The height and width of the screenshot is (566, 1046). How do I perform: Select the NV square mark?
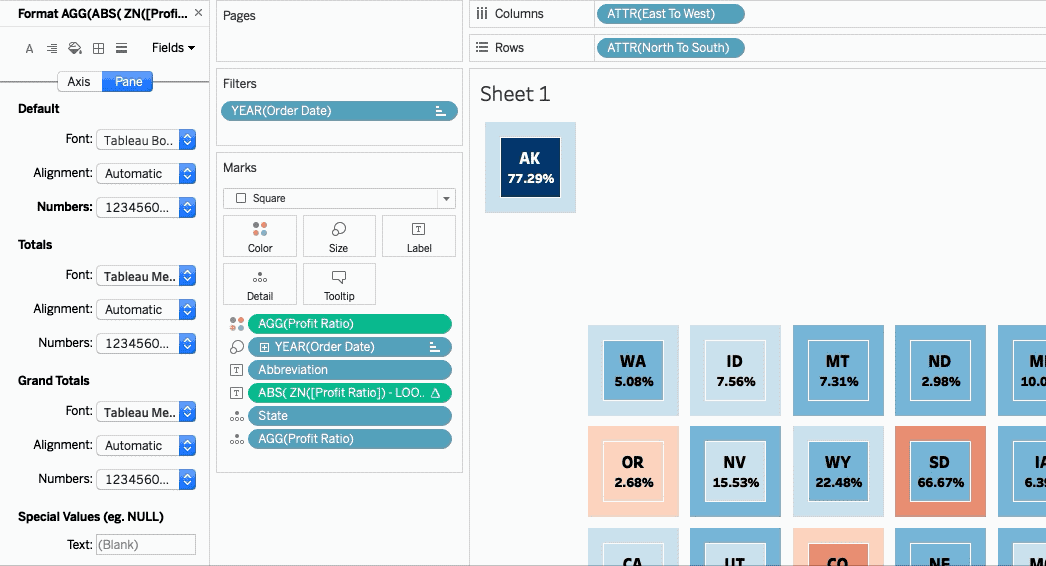(735, 472)
